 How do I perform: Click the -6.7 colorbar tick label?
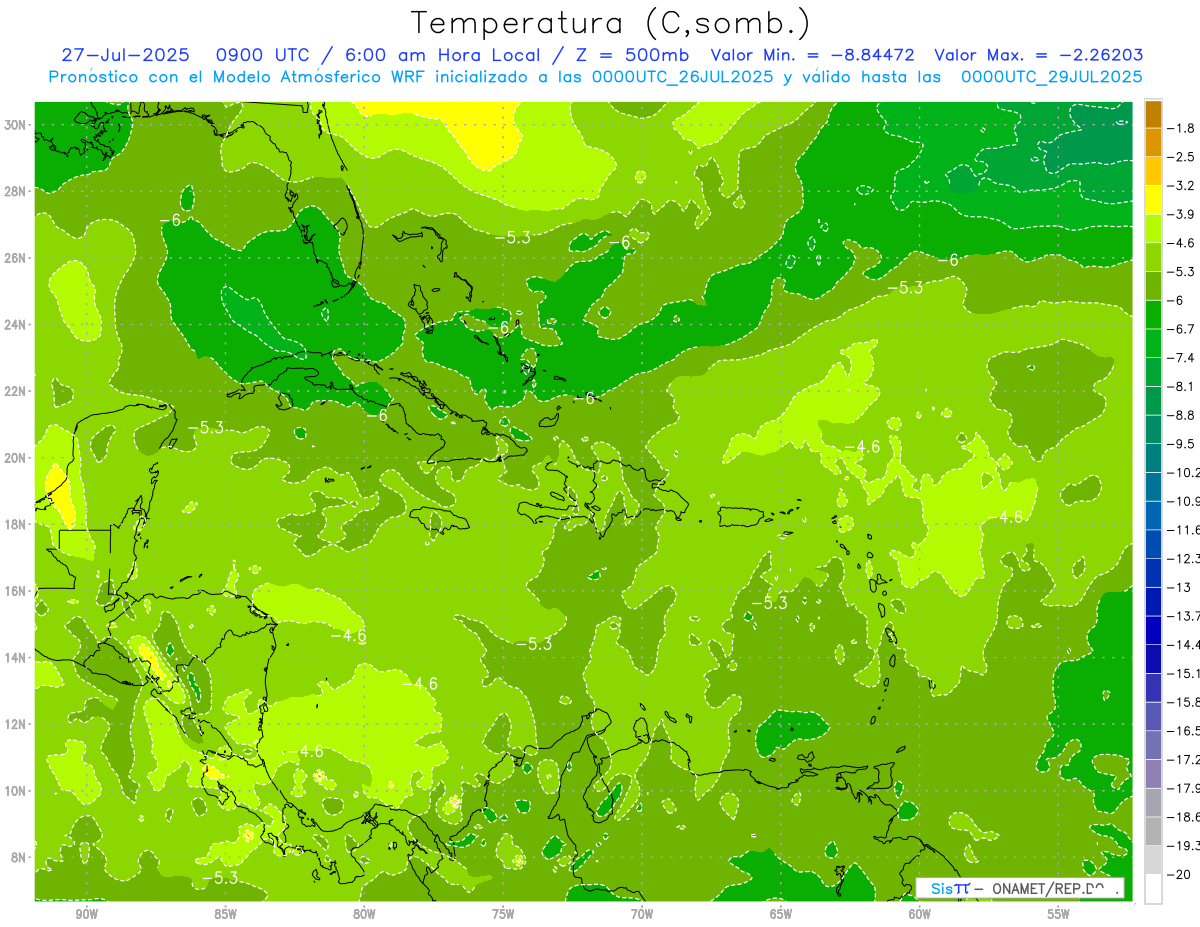coord(1183,330)
